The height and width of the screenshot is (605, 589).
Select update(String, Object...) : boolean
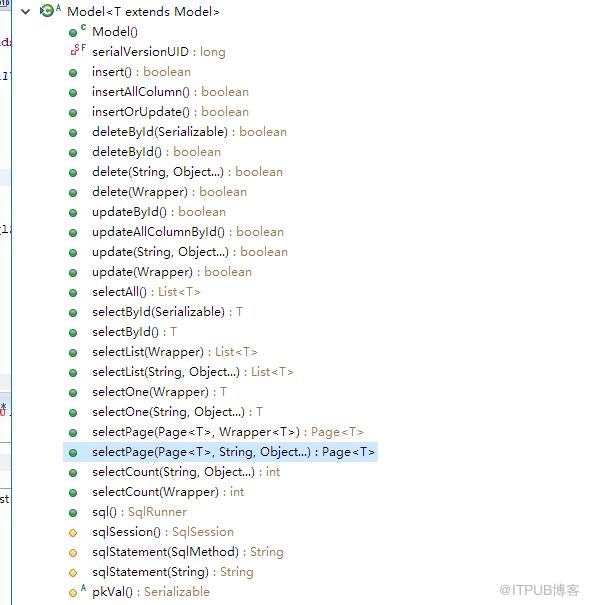pos(190,252)
